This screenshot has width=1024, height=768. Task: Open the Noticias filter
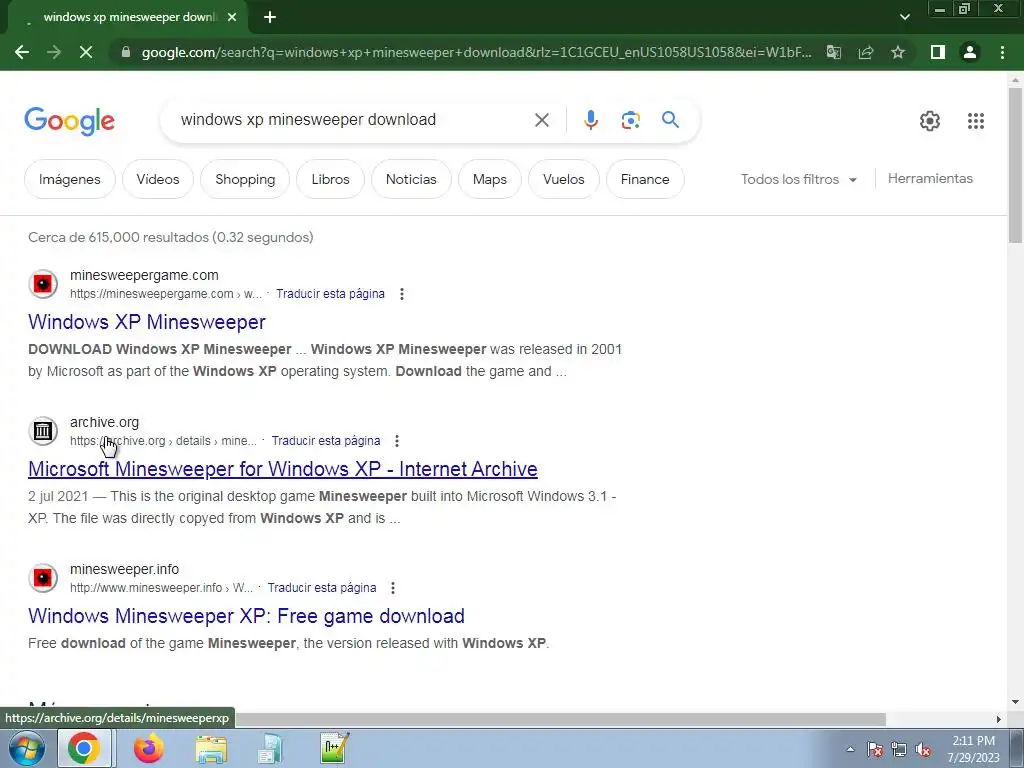(x=411, y=179)
